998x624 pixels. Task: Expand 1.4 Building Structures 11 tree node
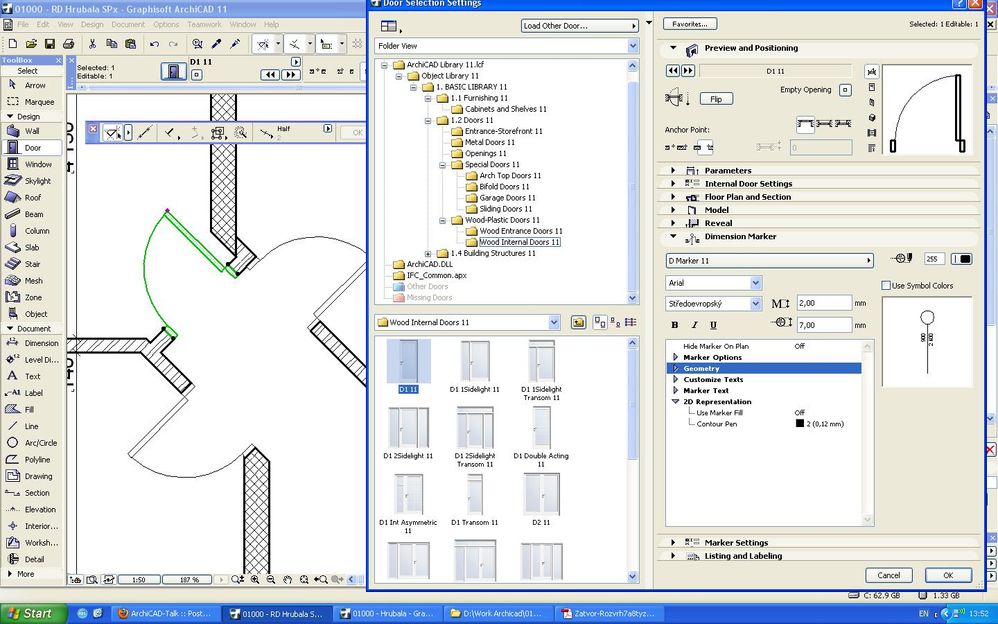point(428,253)
